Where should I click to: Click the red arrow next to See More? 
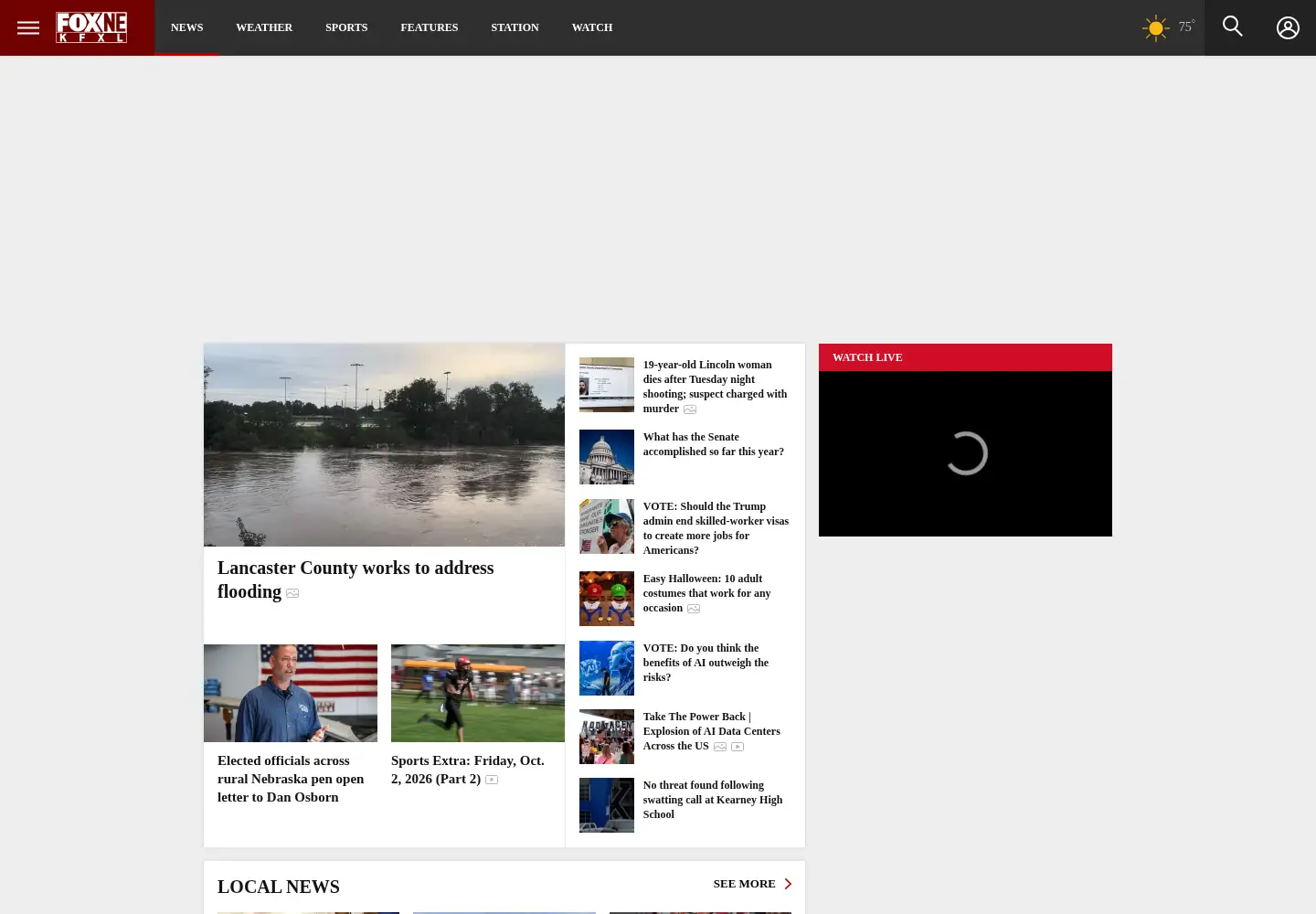[x=788, y=884]
